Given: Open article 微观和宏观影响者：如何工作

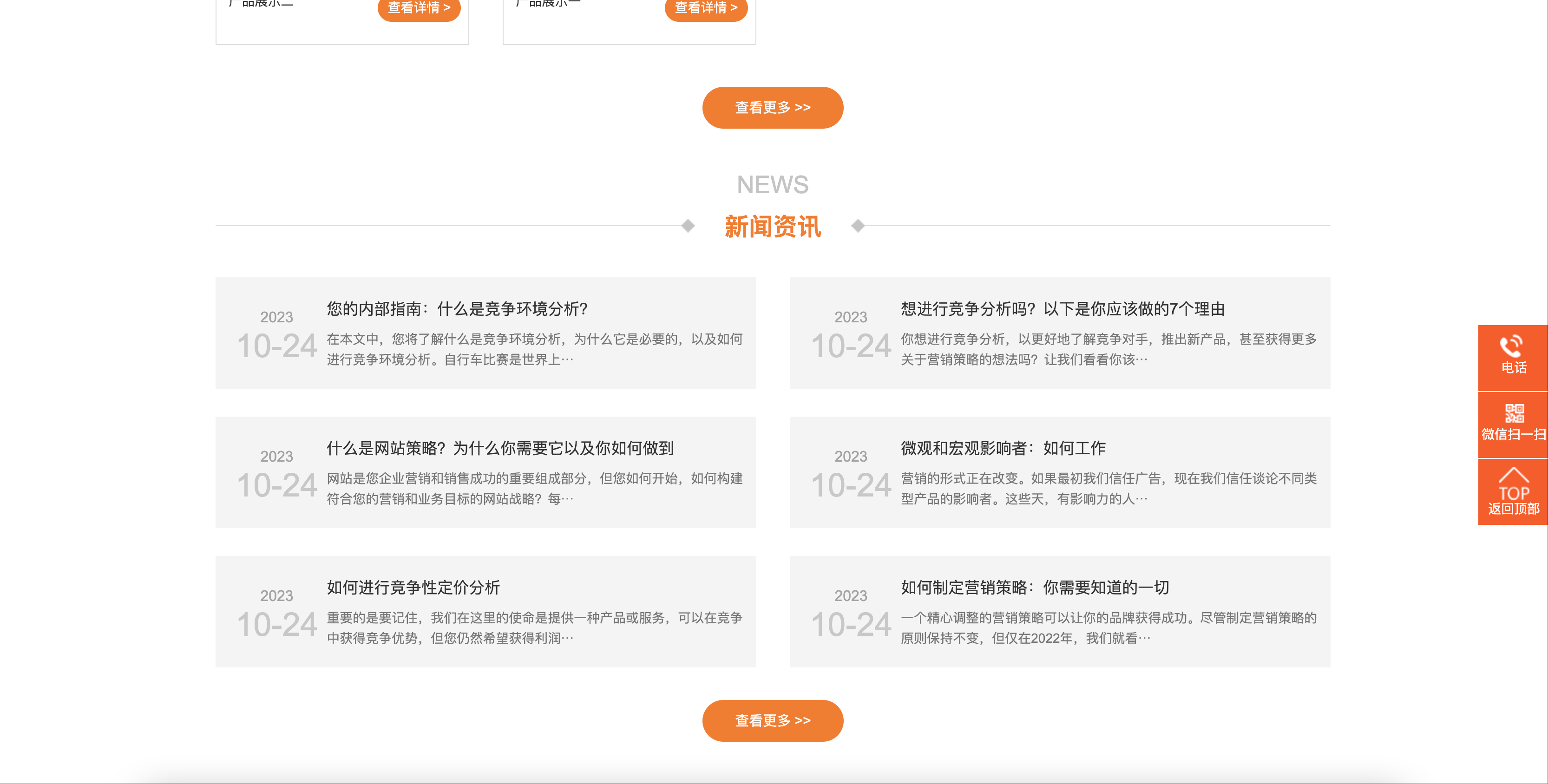Looking at the screenshot, I should click(1003, 448).
